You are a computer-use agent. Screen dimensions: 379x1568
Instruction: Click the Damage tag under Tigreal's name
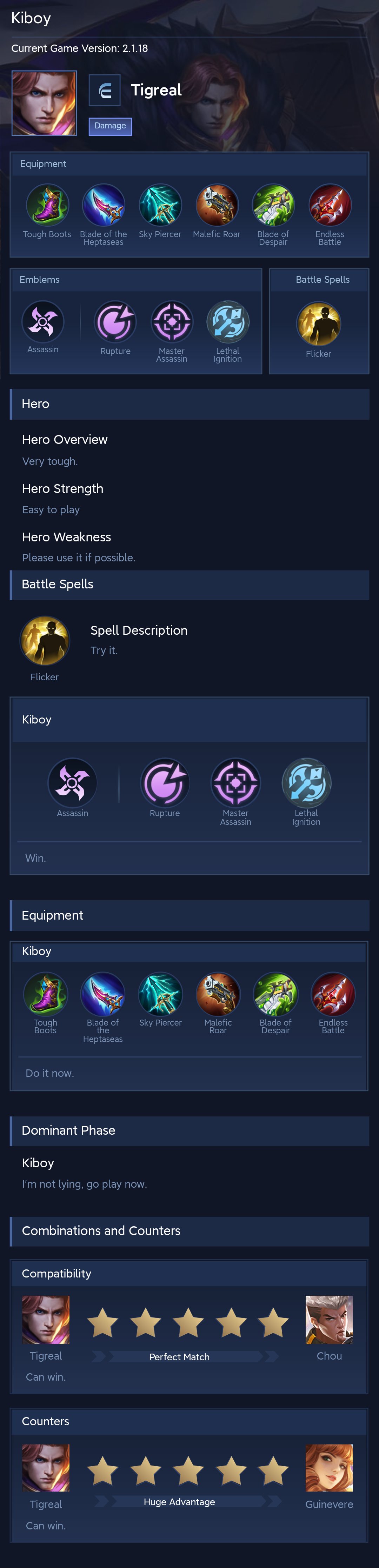[110, 126]
